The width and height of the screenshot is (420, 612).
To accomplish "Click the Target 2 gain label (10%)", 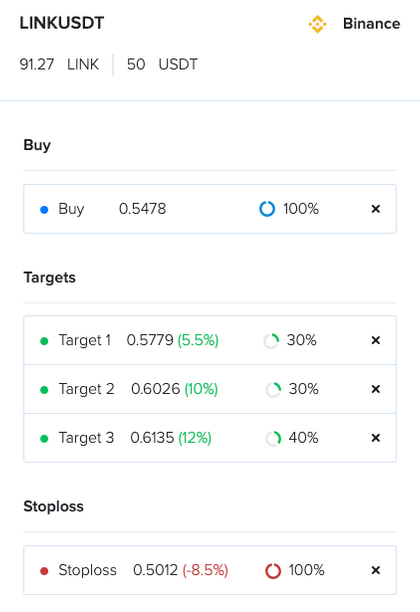I will [x=201, y=389].
